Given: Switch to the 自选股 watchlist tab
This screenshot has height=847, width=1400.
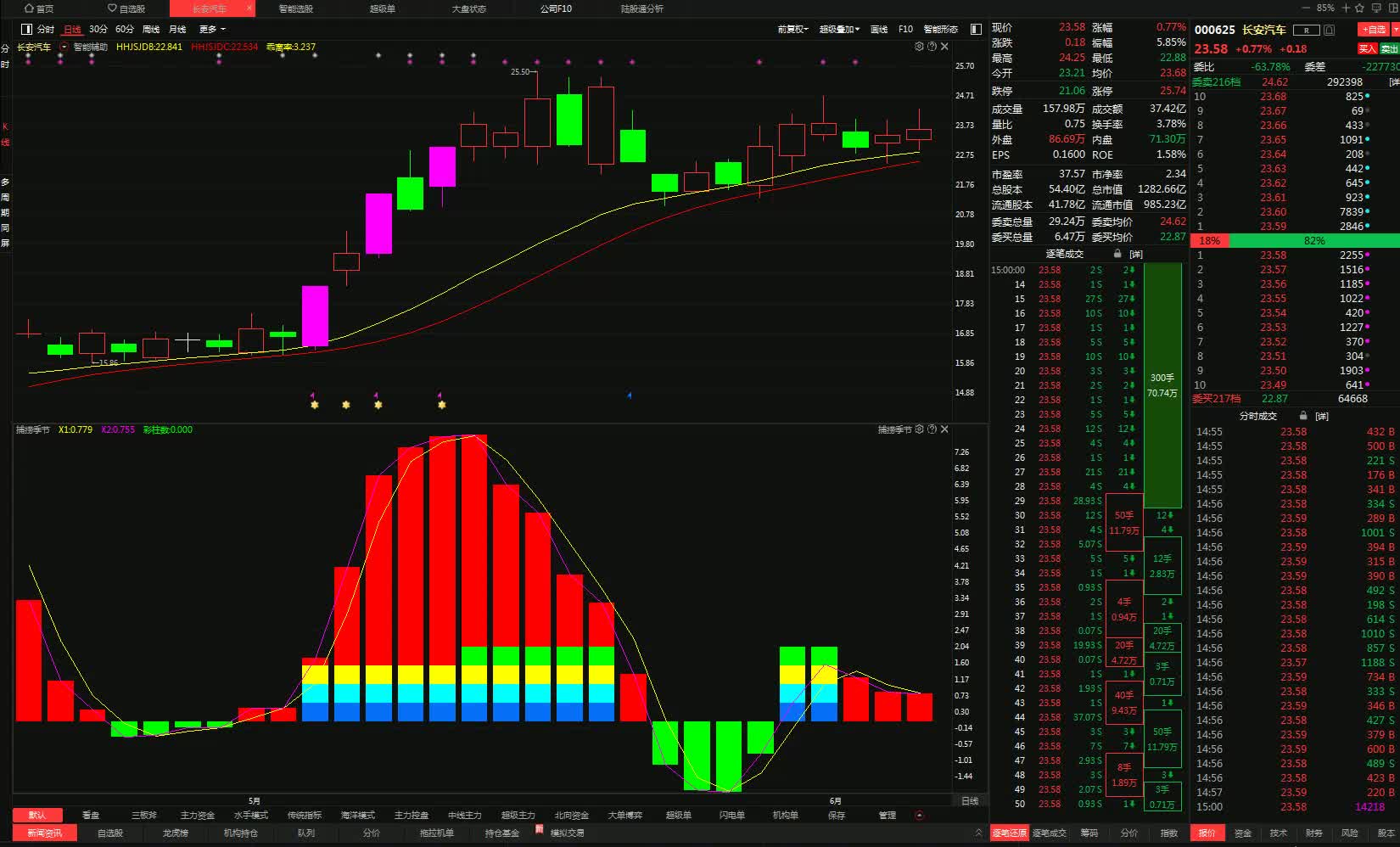Looking at the screenshot, I should click(x=126, y=8).
